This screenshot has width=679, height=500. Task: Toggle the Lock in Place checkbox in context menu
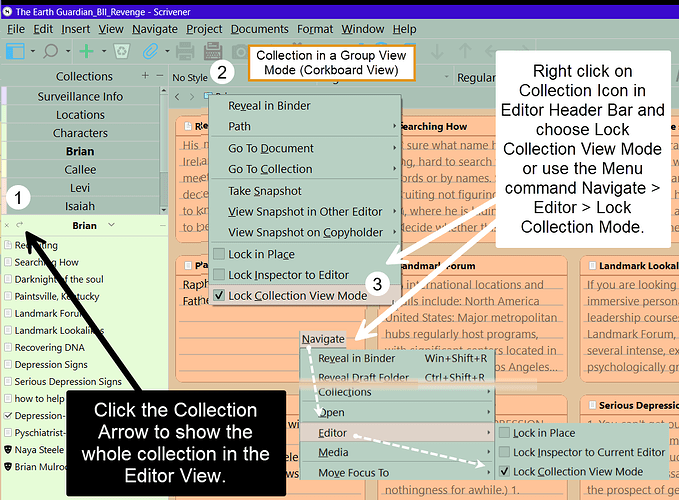coord(219,254)
